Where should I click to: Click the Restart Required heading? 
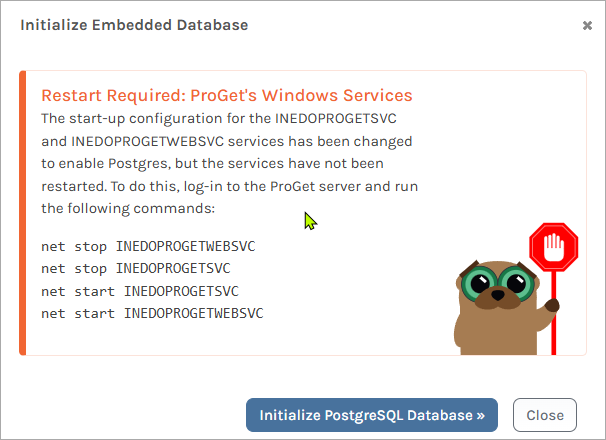pos(227,96)
